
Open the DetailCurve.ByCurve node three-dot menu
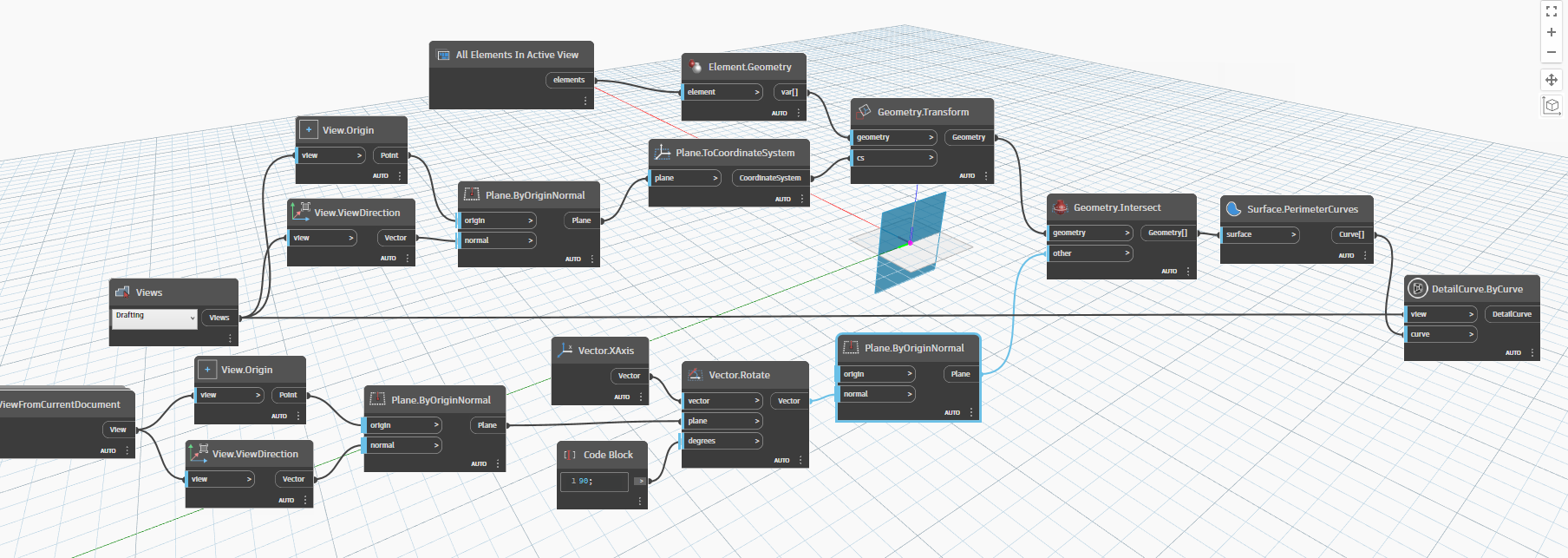click(x=1532, y=353)
